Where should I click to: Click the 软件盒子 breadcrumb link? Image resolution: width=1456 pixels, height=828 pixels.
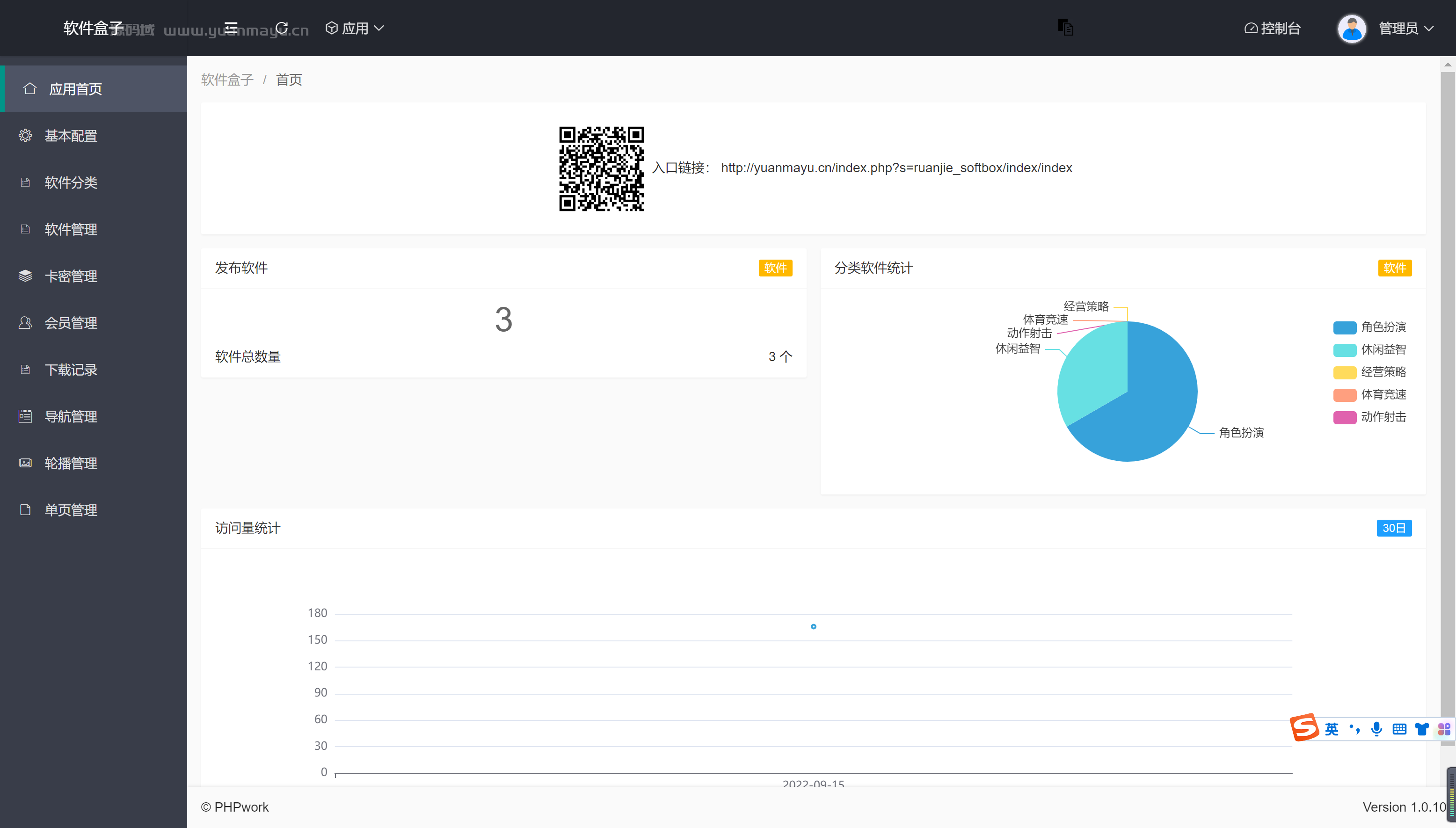(227, 80)
